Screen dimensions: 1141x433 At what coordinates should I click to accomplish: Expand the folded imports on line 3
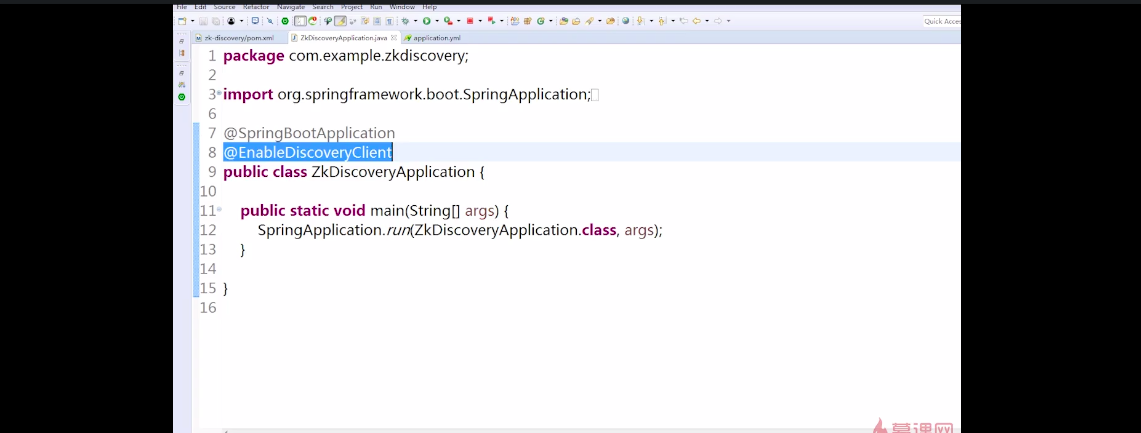click(x=219, y=94)
